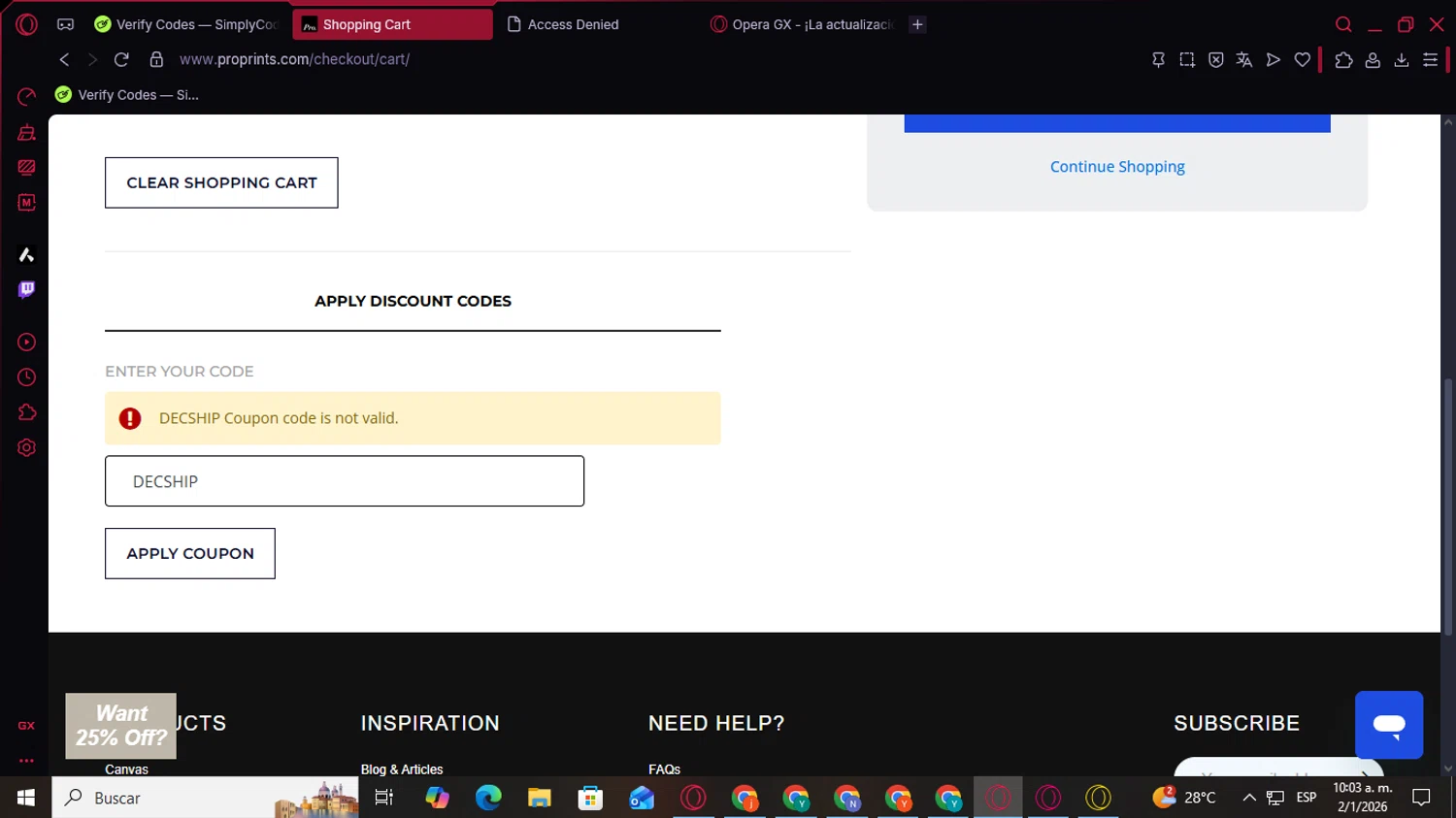The height and width of the screenshot is (818, 1456).
Task: Bookmark page with the heart icon
Action: pyautogui.click(x=1303, y=60)
